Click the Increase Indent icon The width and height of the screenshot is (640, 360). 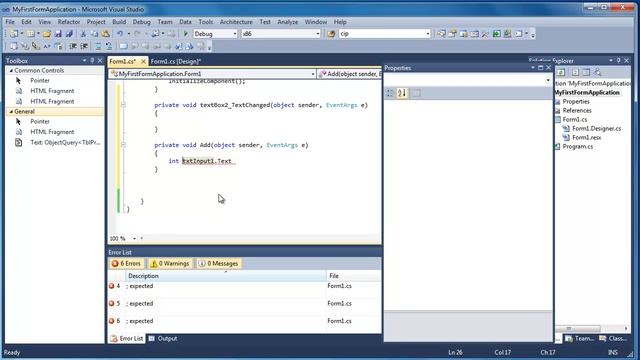84,47
